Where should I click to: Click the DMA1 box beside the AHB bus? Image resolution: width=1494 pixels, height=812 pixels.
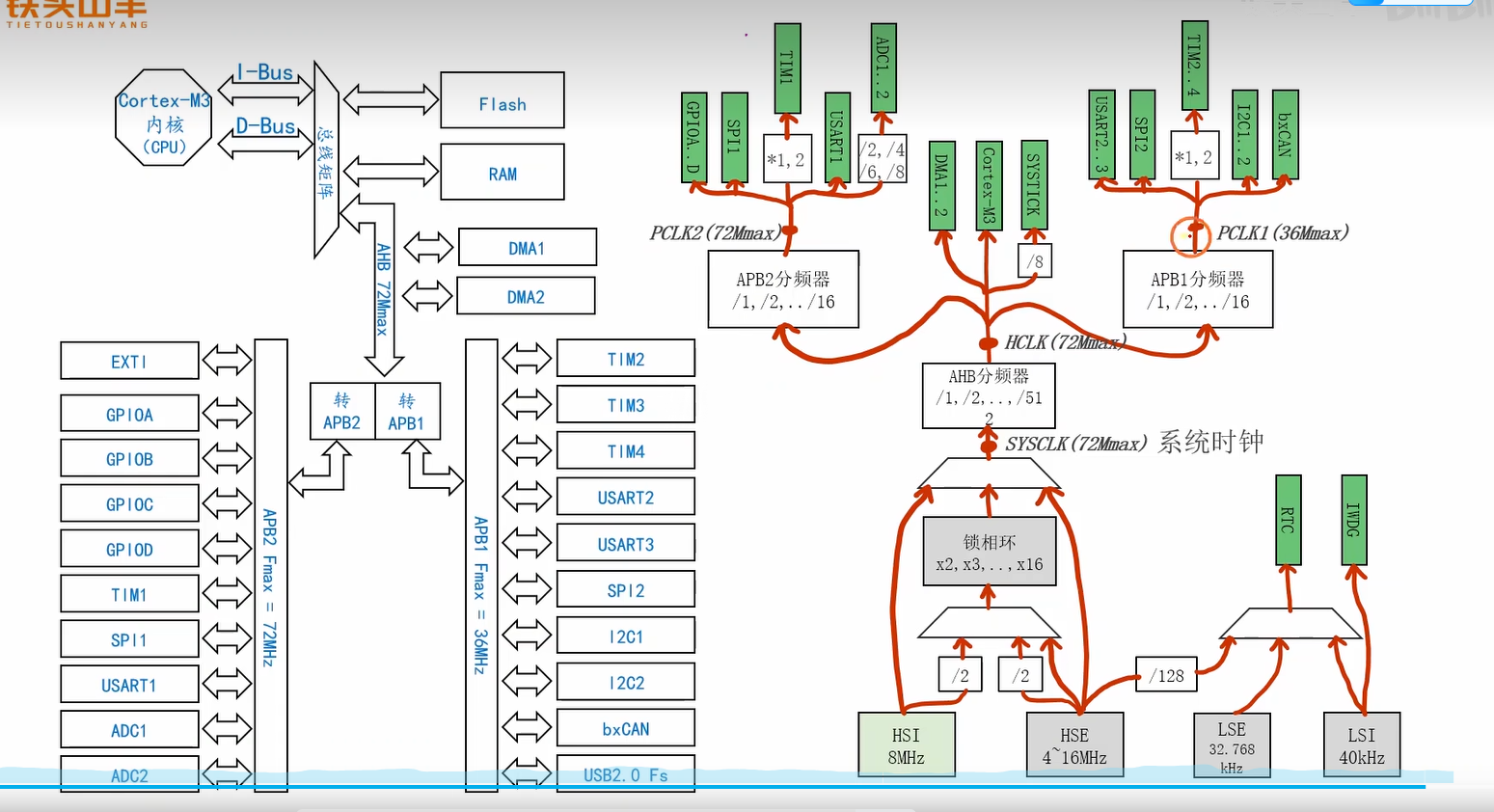click(x=528, y=247)
